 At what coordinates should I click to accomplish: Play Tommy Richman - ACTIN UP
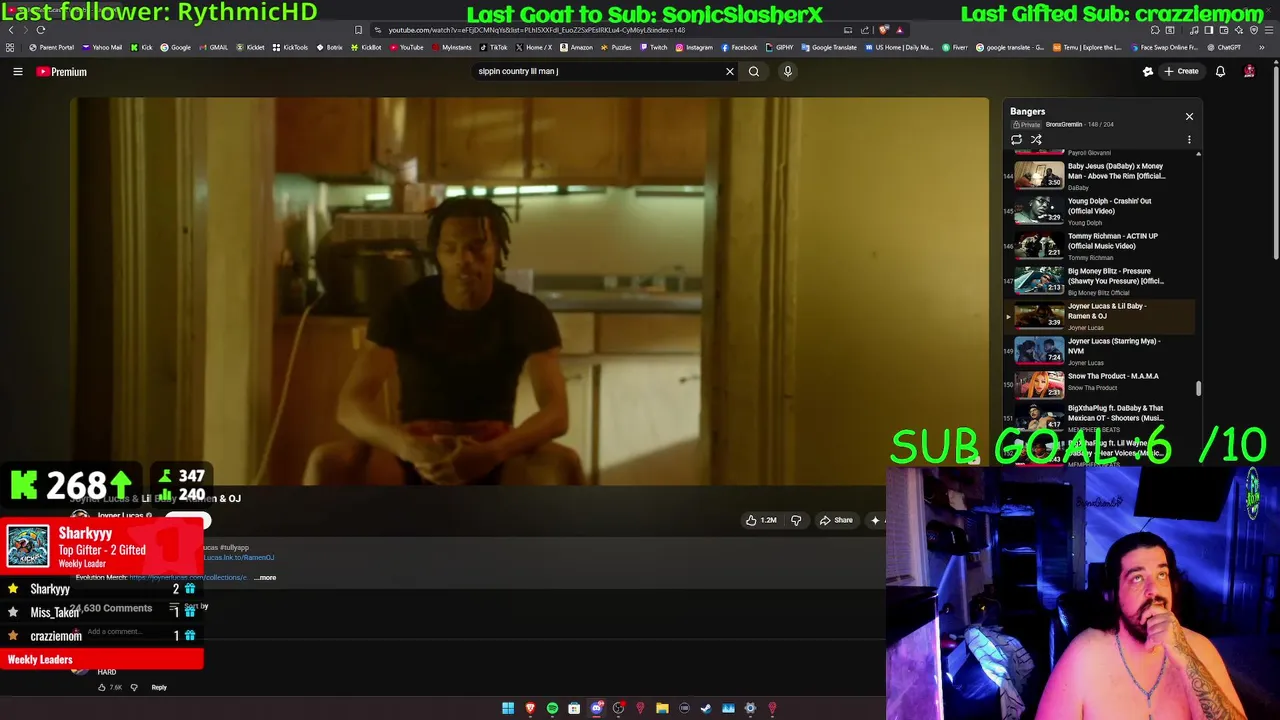tap(1100, 246)
